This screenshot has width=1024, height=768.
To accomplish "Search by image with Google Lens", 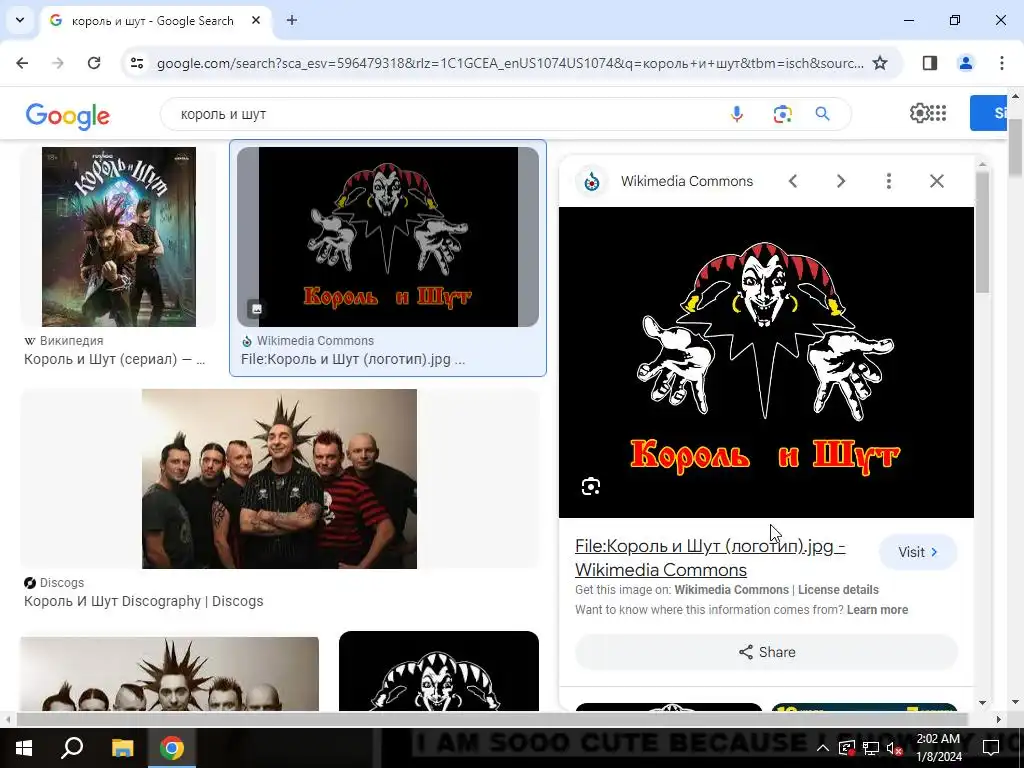I will (x=782, y=114).
